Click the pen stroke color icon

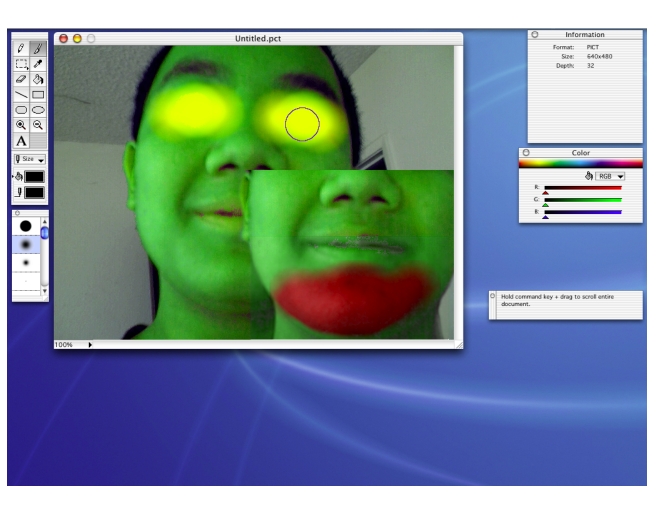[x=19, y=193]
